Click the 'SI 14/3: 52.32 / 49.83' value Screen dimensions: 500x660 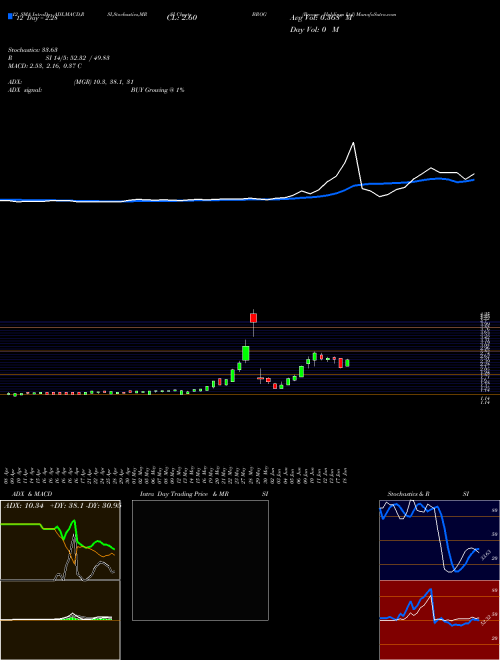coord(78,58)
